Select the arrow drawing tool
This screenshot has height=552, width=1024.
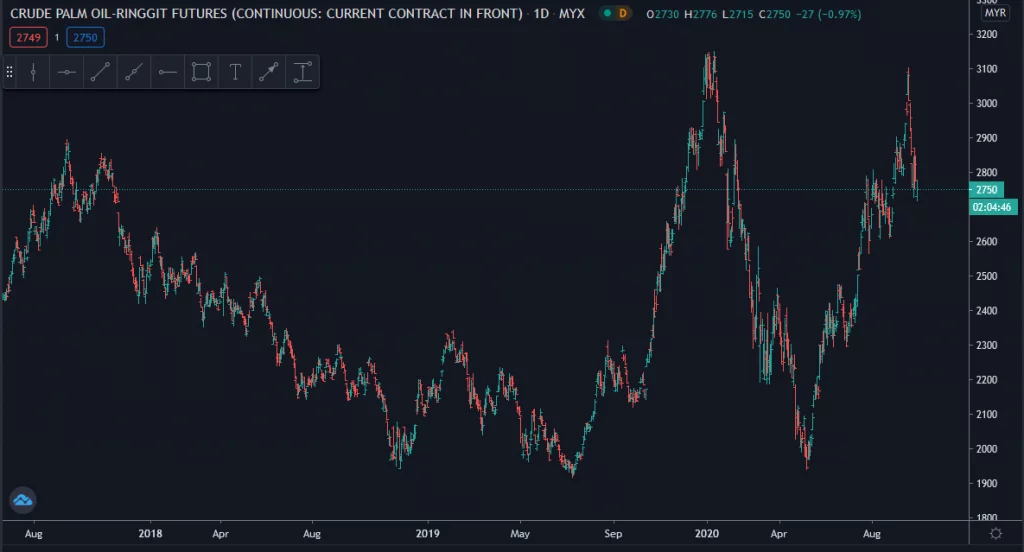(268, 72)
